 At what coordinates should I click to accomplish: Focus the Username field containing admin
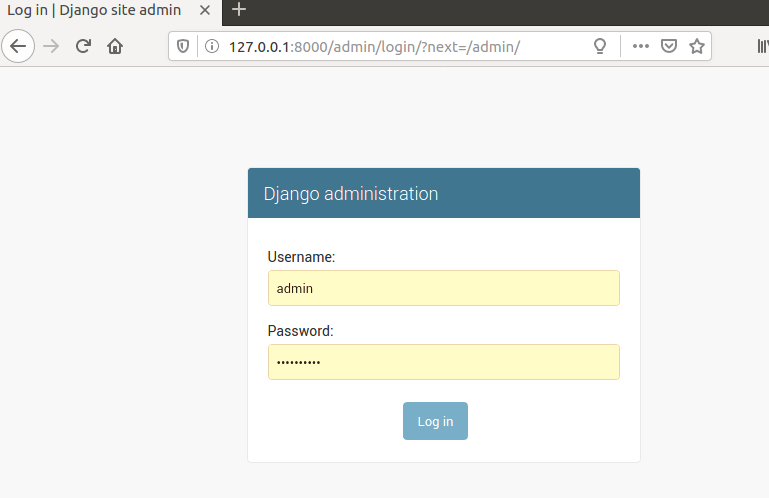444,288
